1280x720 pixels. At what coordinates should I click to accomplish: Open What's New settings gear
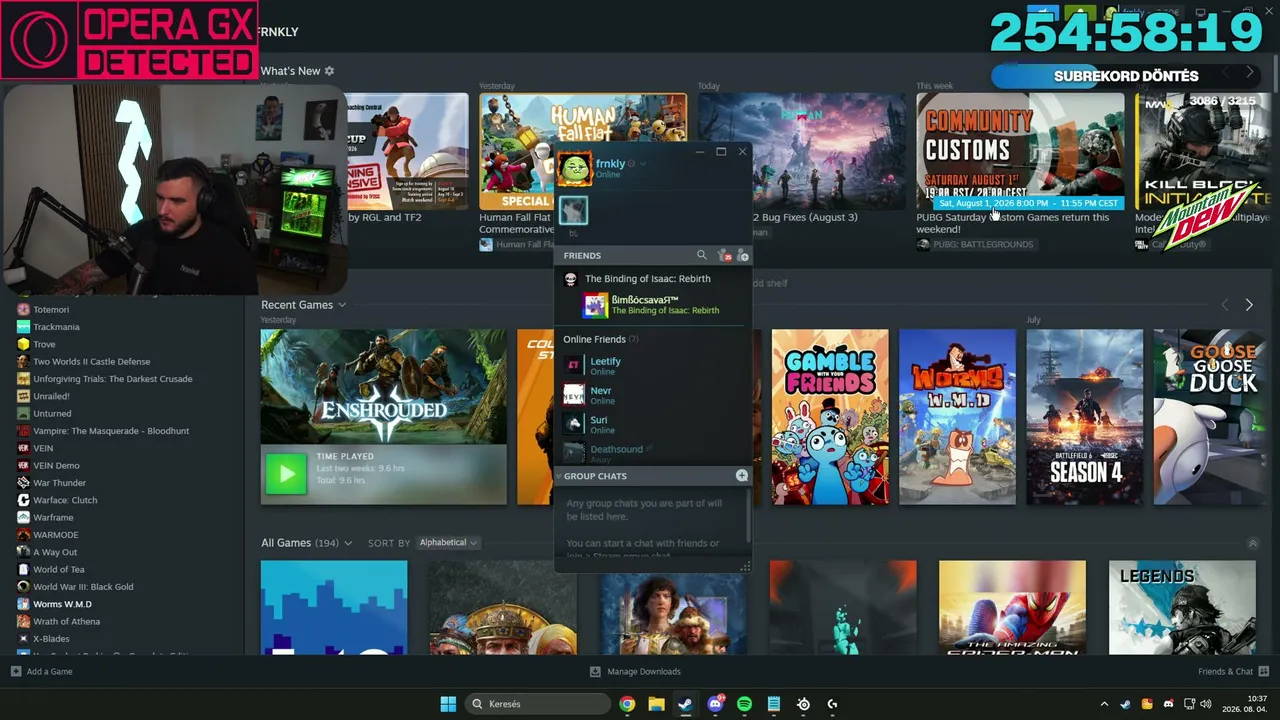click(329, 71)
